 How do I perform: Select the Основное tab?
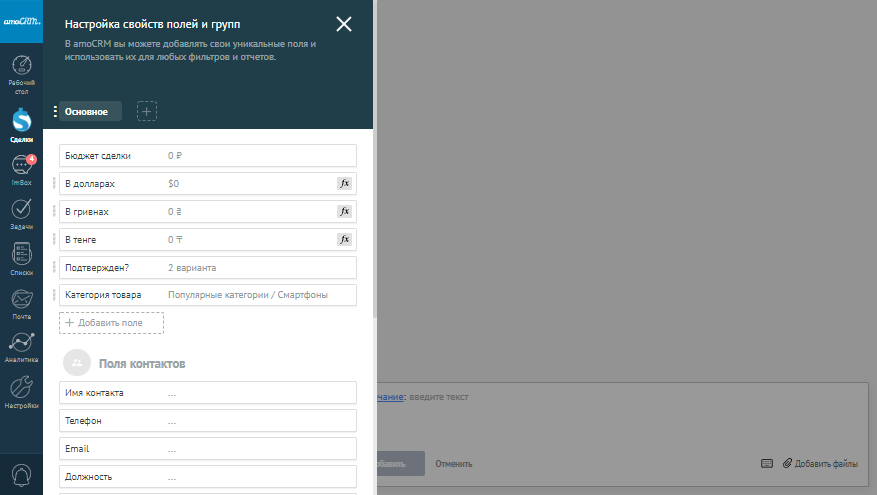(x=89, y=112)
